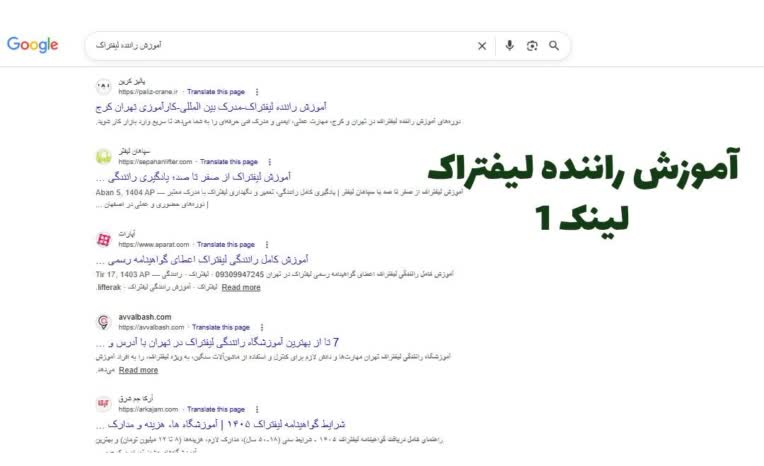
Task: Click the https://avvalbash.com URL text
Action: point(151,328)
